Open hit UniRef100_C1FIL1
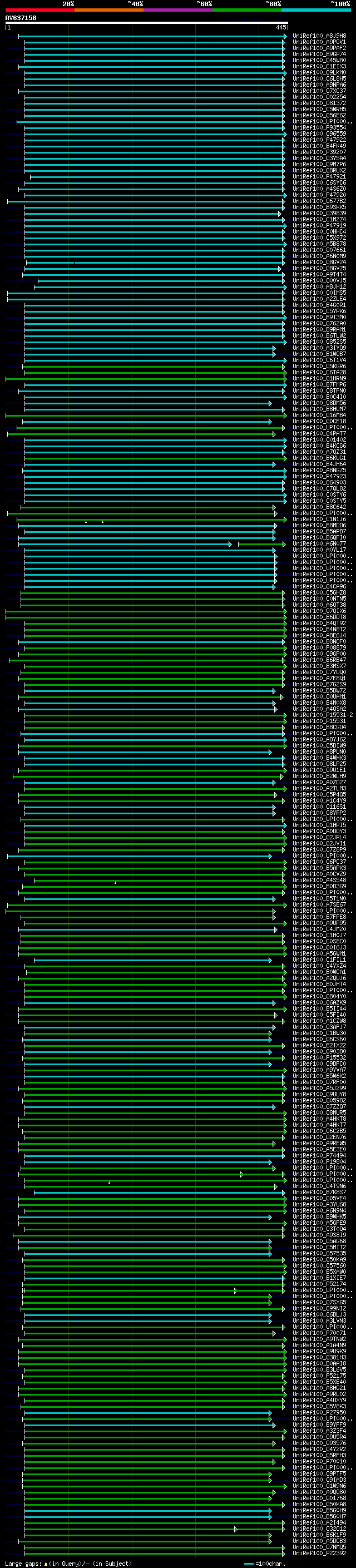356x1568 pixels. click(x=319, y=960)
